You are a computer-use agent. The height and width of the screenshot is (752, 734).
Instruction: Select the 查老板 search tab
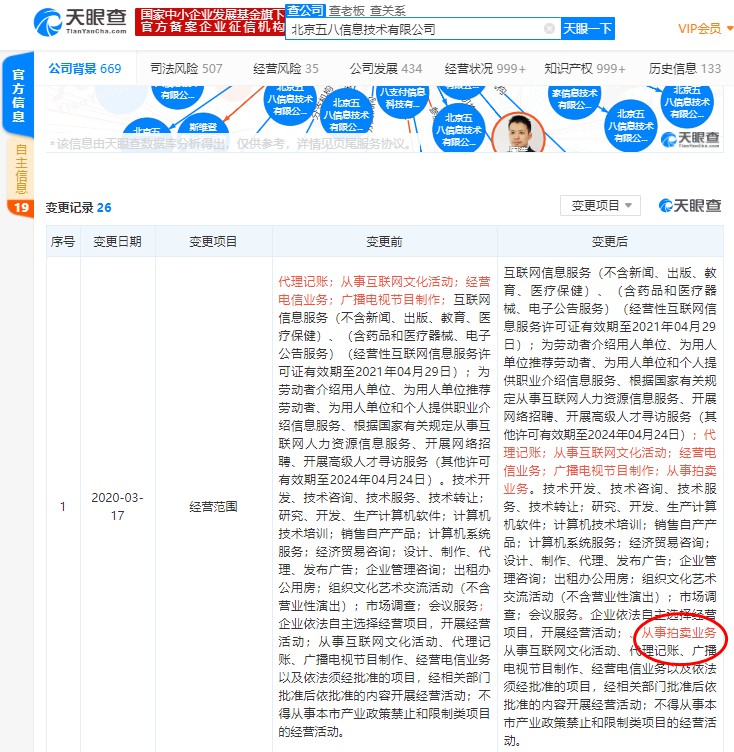tap(346, 11)
